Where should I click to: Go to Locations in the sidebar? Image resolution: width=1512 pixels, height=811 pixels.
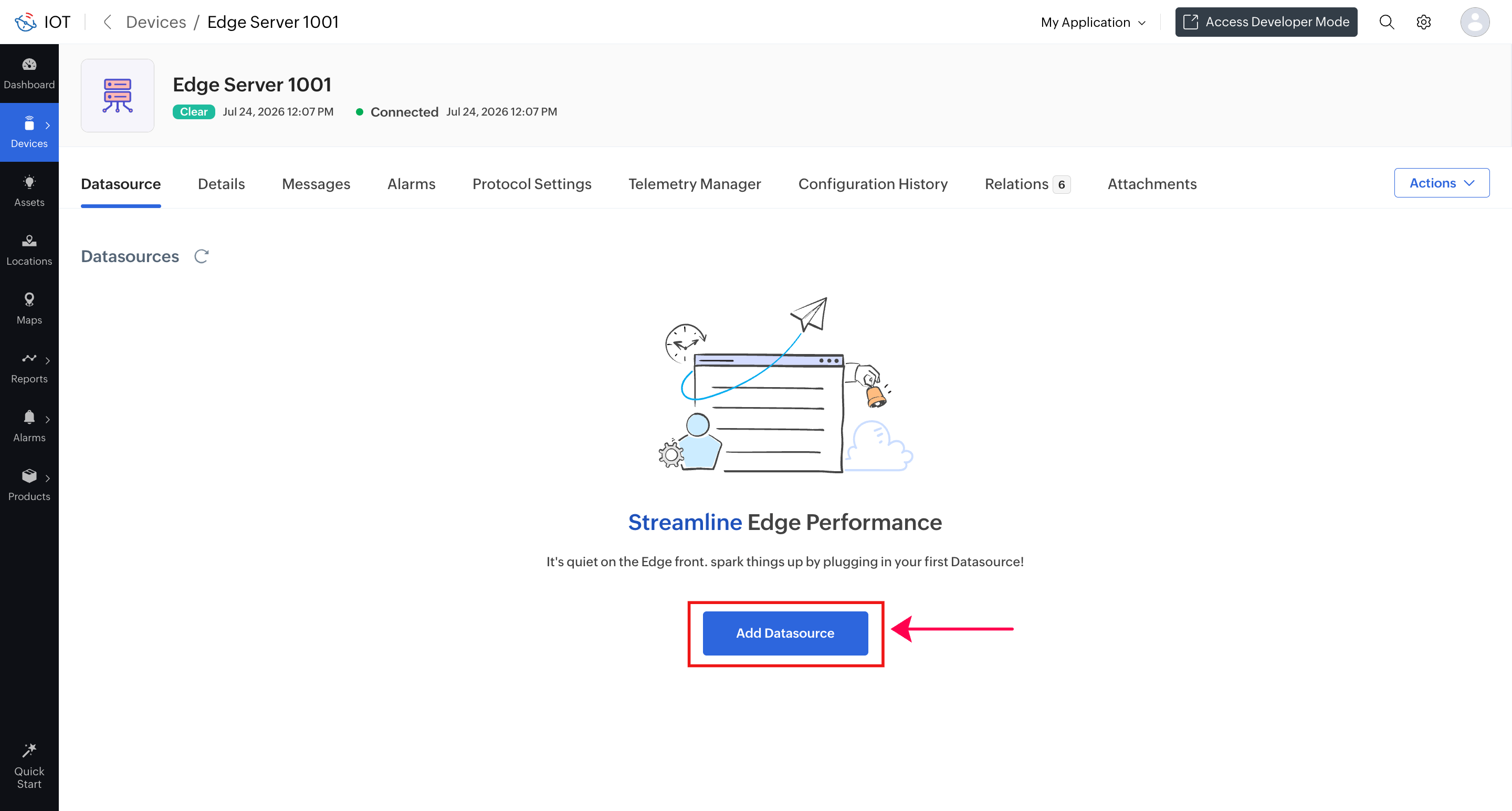pyautogui.click(x=29, y=249)
